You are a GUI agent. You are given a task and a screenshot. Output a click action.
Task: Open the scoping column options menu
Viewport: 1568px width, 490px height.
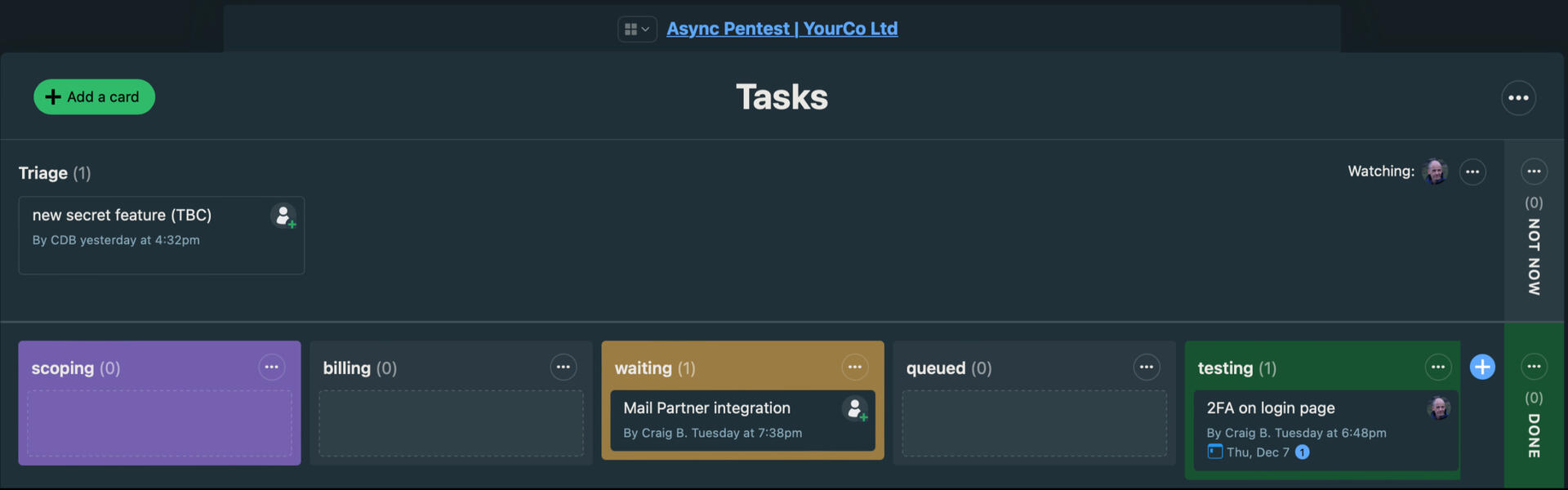click(x=272, y=367)
